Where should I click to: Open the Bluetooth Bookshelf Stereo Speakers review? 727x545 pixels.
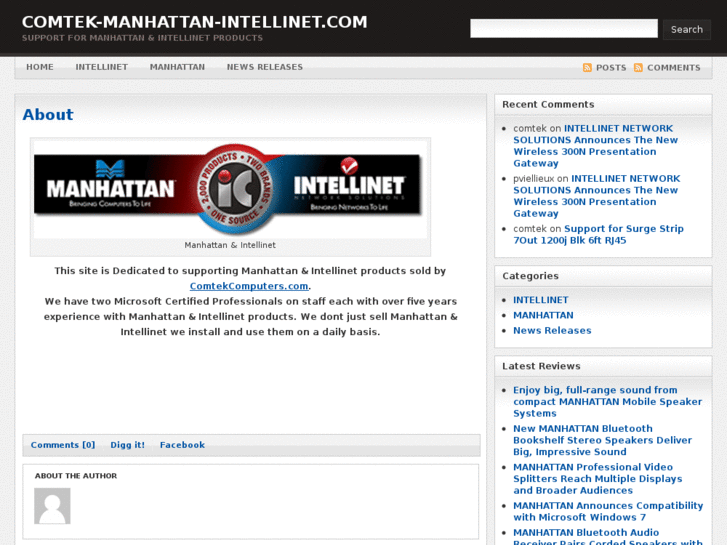click(602, 440)
